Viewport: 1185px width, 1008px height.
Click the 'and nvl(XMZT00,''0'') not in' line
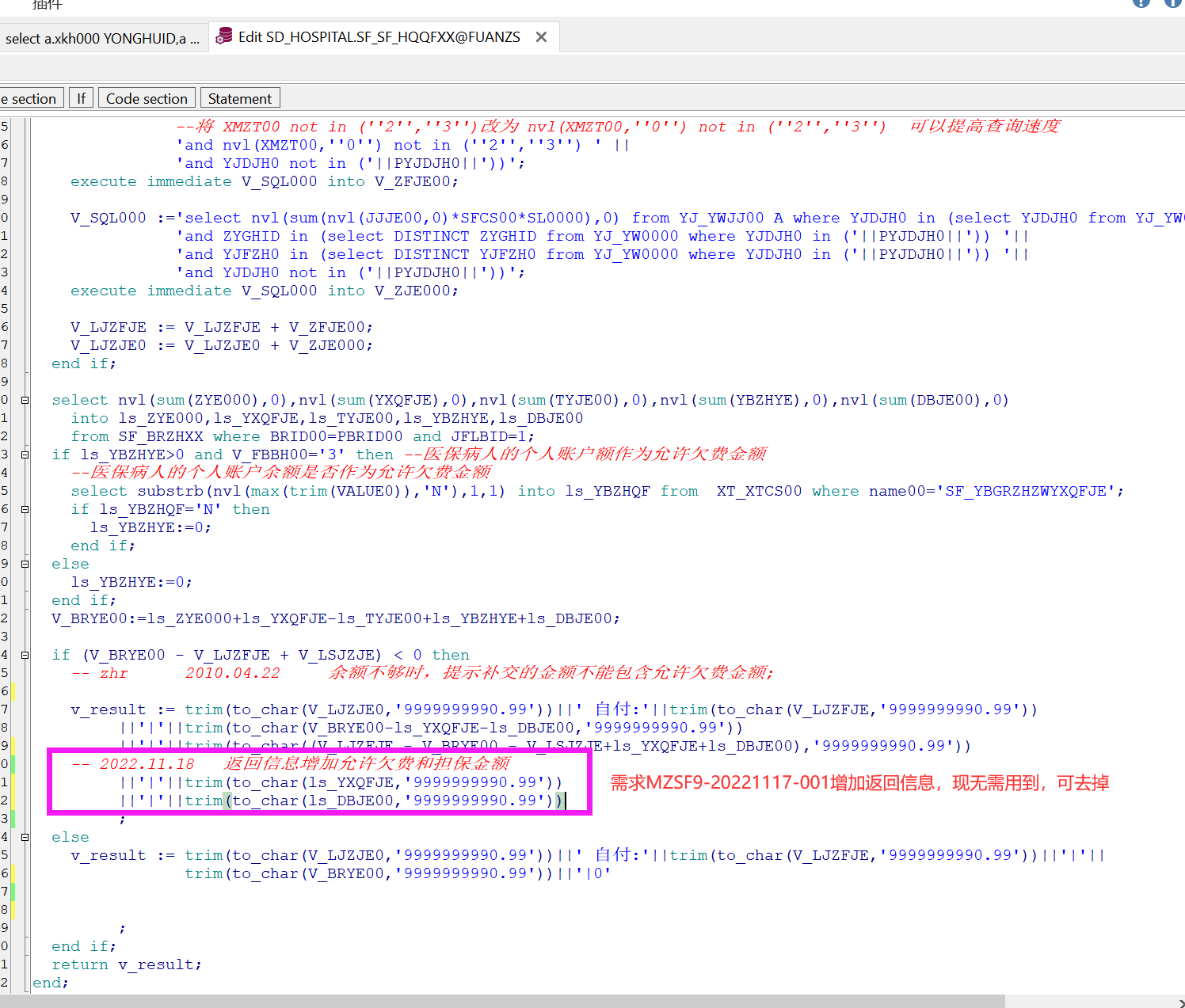pos(402,145)
